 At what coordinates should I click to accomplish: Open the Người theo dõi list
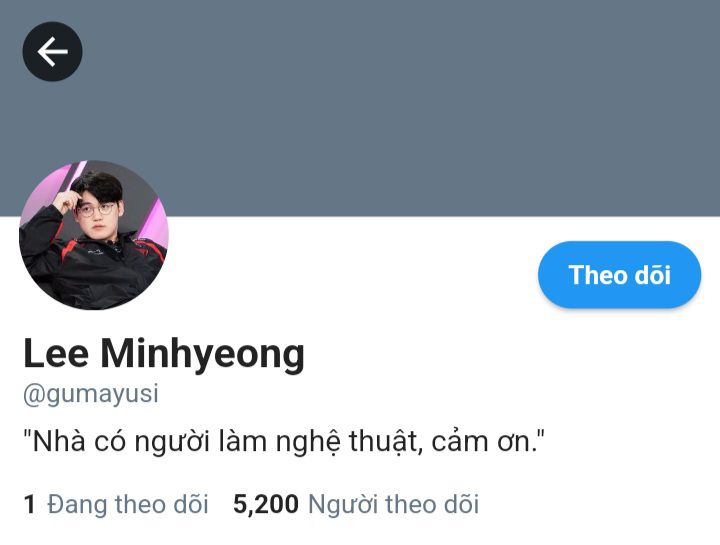[x=394, y=504]
